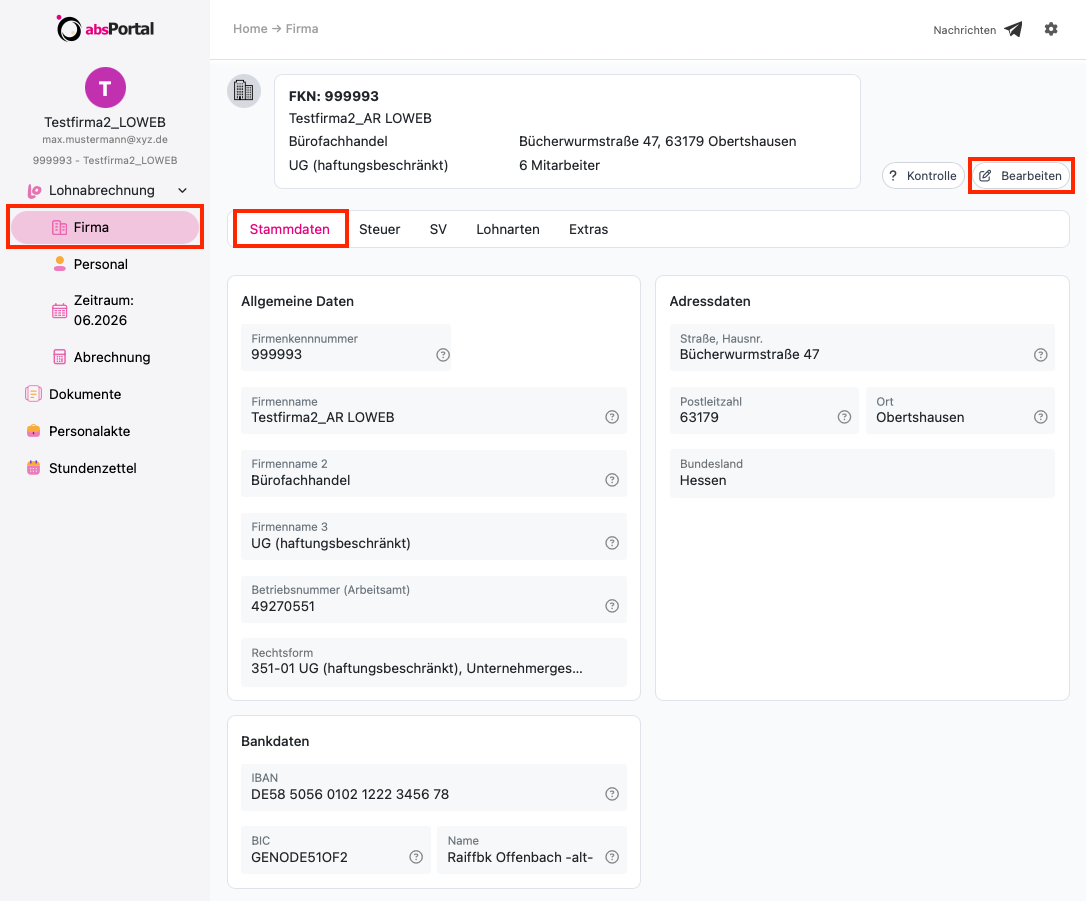Follow the Home breadcrumb link
The height and width of the screenshot is (901, 1086).
[250, 28]
